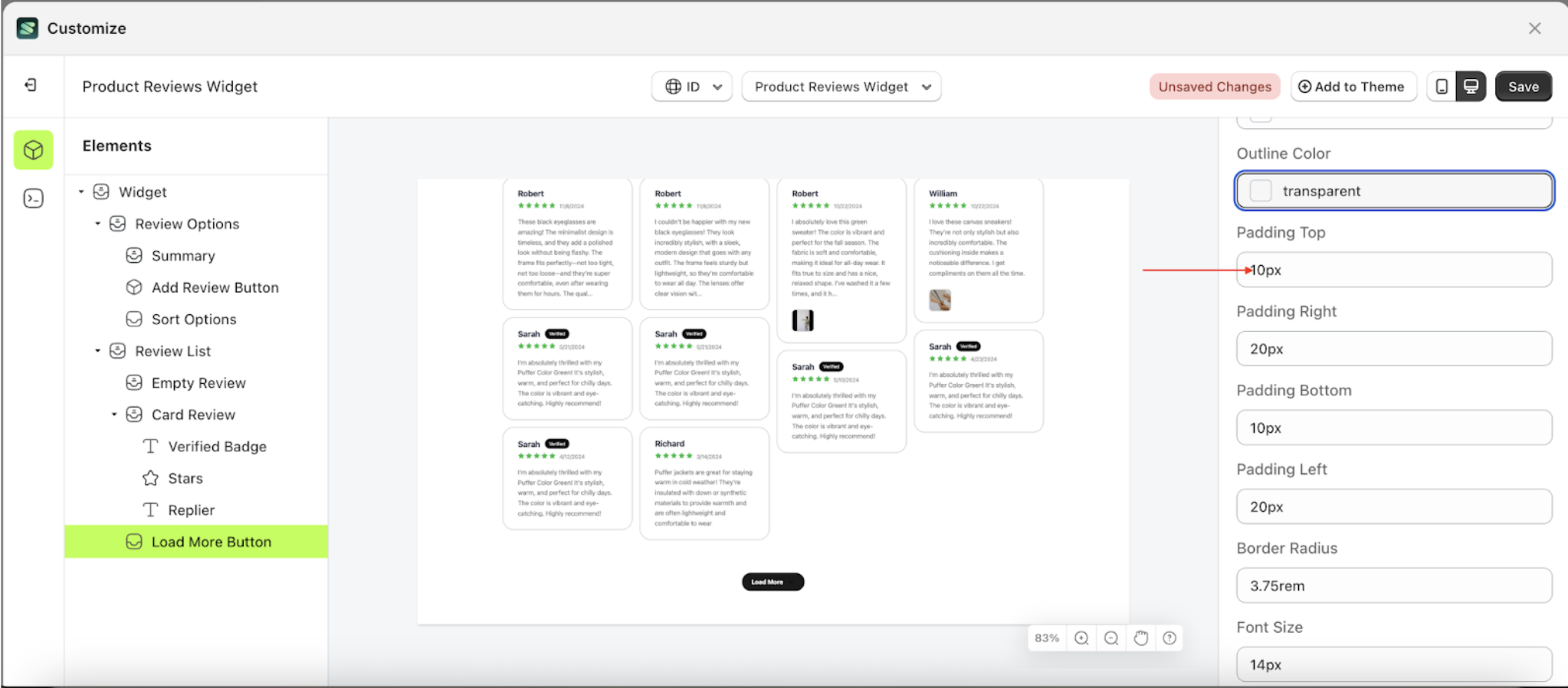Select the Empty Review element

pyautogui.click(x=198, y=383)
